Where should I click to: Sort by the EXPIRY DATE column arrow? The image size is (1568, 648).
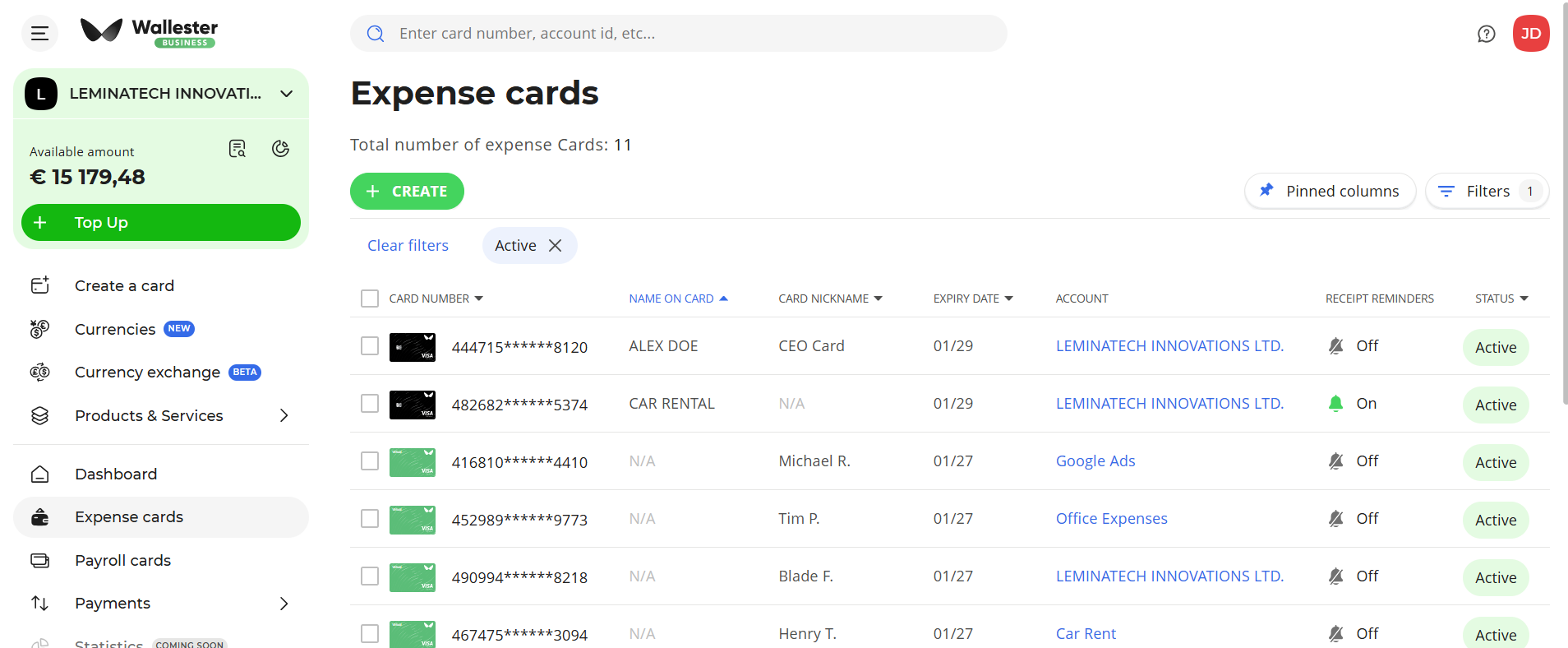[x=1009, y=299]
